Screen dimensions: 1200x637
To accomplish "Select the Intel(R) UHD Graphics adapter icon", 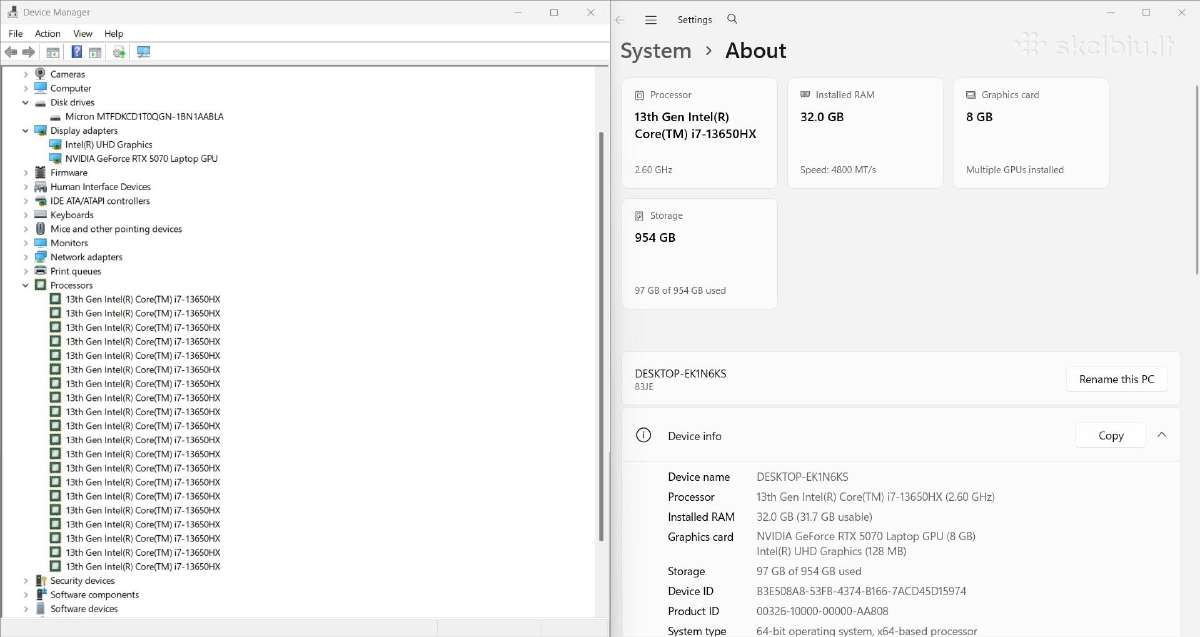I will [x=56, y=145].
